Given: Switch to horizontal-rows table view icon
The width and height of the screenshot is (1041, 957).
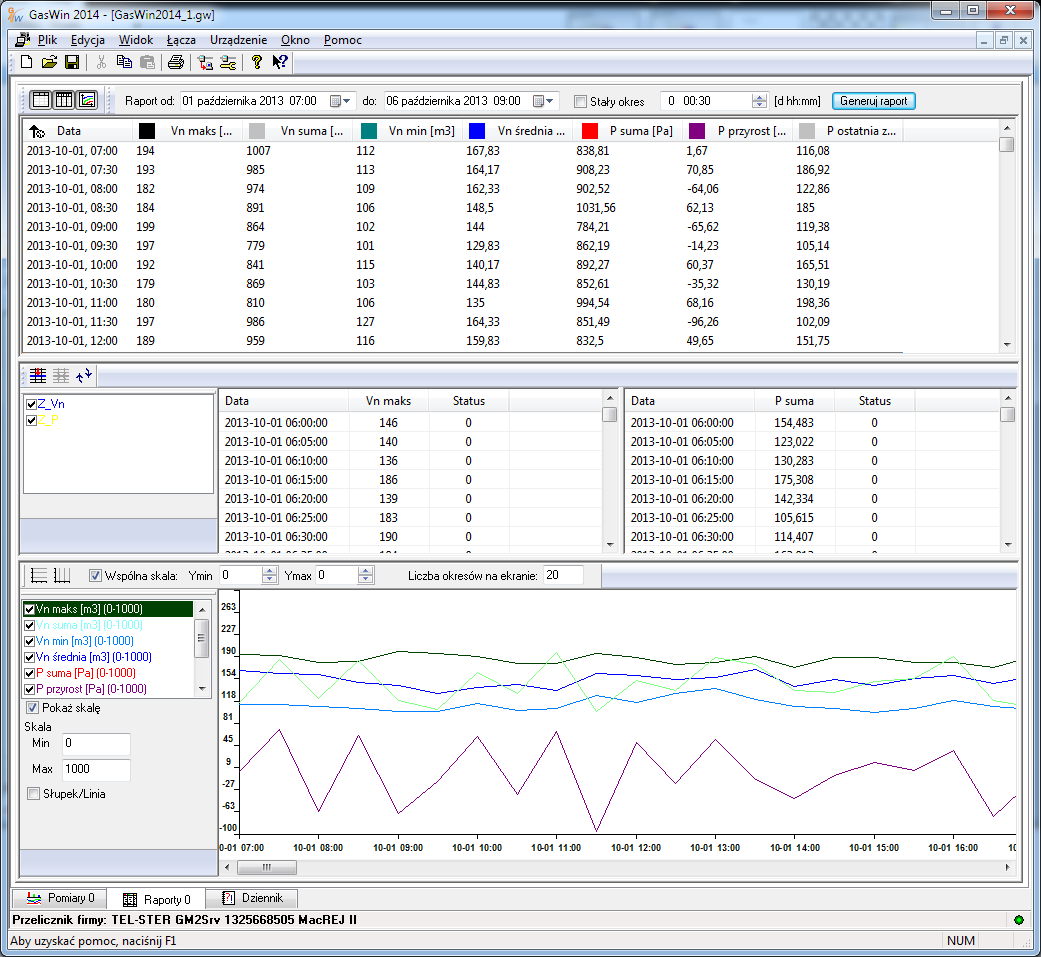Looking at the screenshot, I should coord(41,100).
